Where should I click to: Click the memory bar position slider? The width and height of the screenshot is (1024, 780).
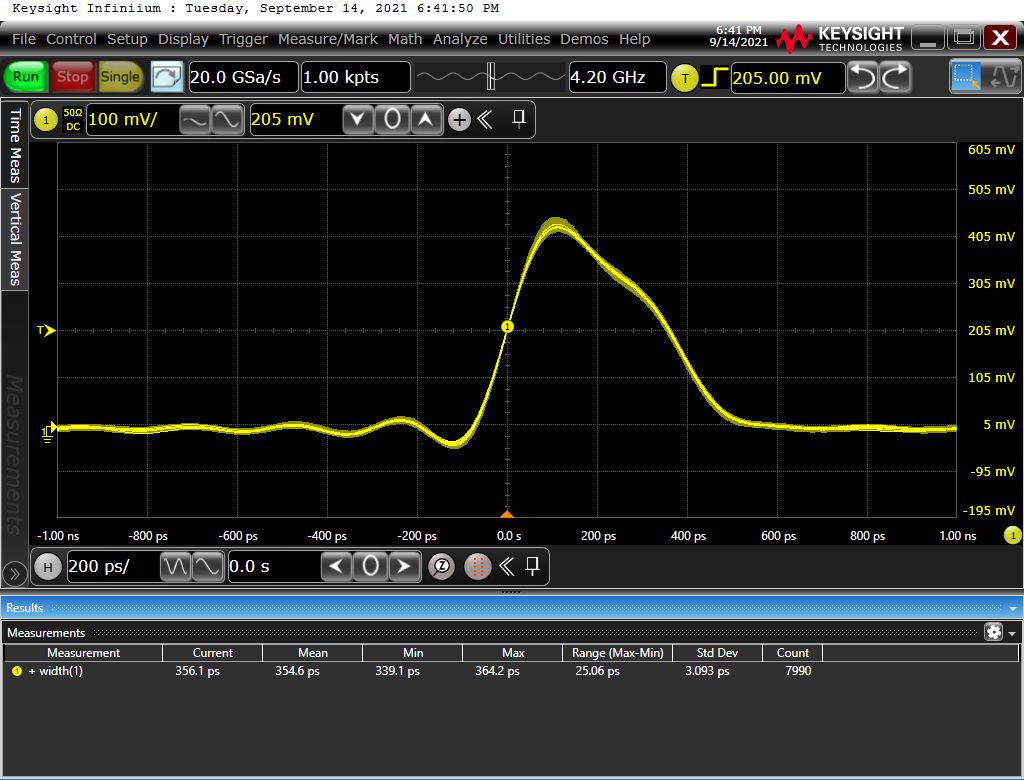tap(491, 77)
